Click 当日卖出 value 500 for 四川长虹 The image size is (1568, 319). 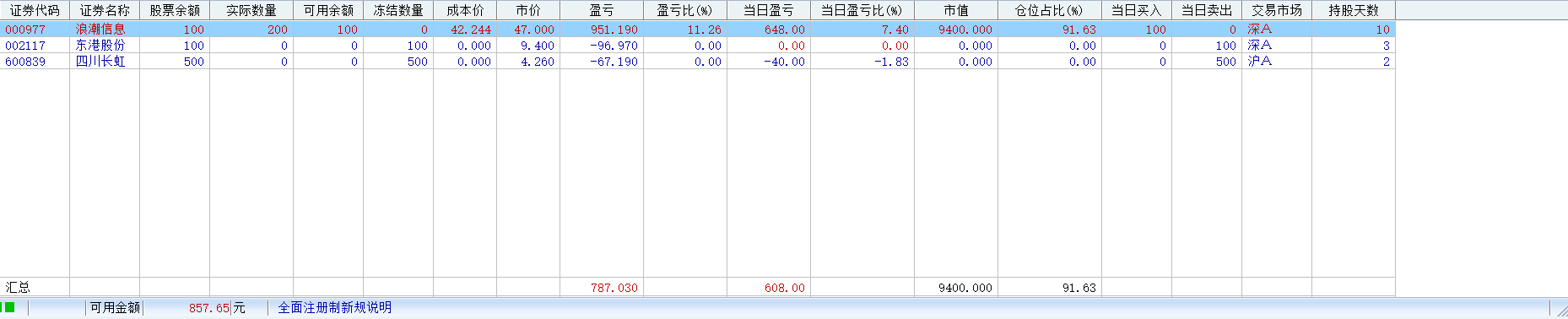(1226, 62)
